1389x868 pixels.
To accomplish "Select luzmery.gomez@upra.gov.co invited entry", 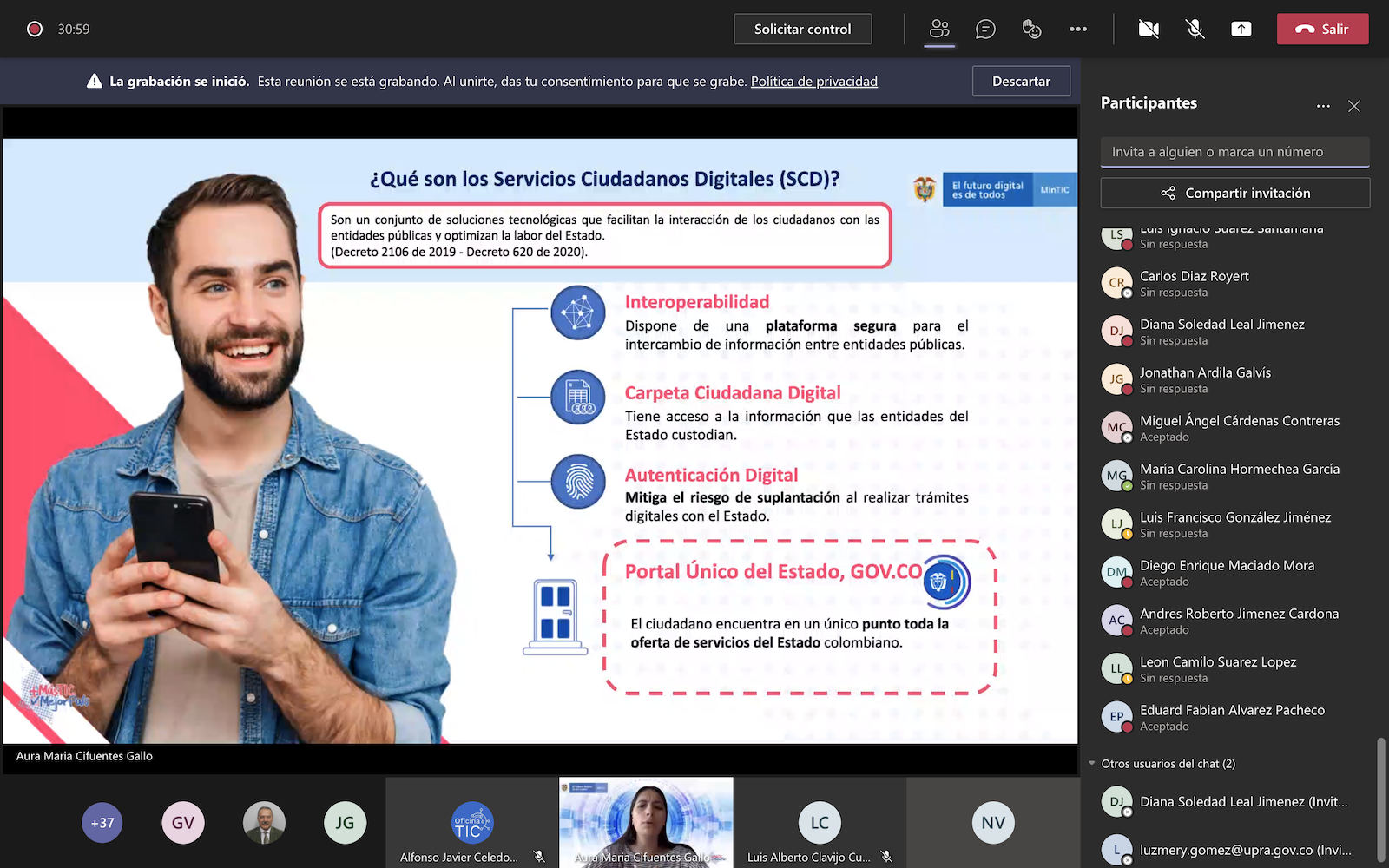I will click(1234, 850).
